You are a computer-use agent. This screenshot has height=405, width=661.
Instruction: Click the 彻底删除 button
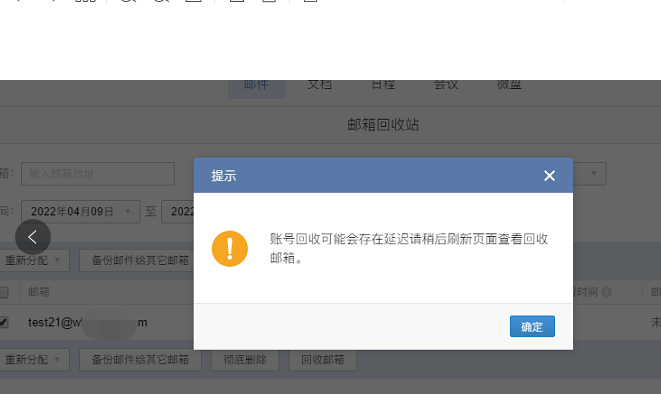245,360
